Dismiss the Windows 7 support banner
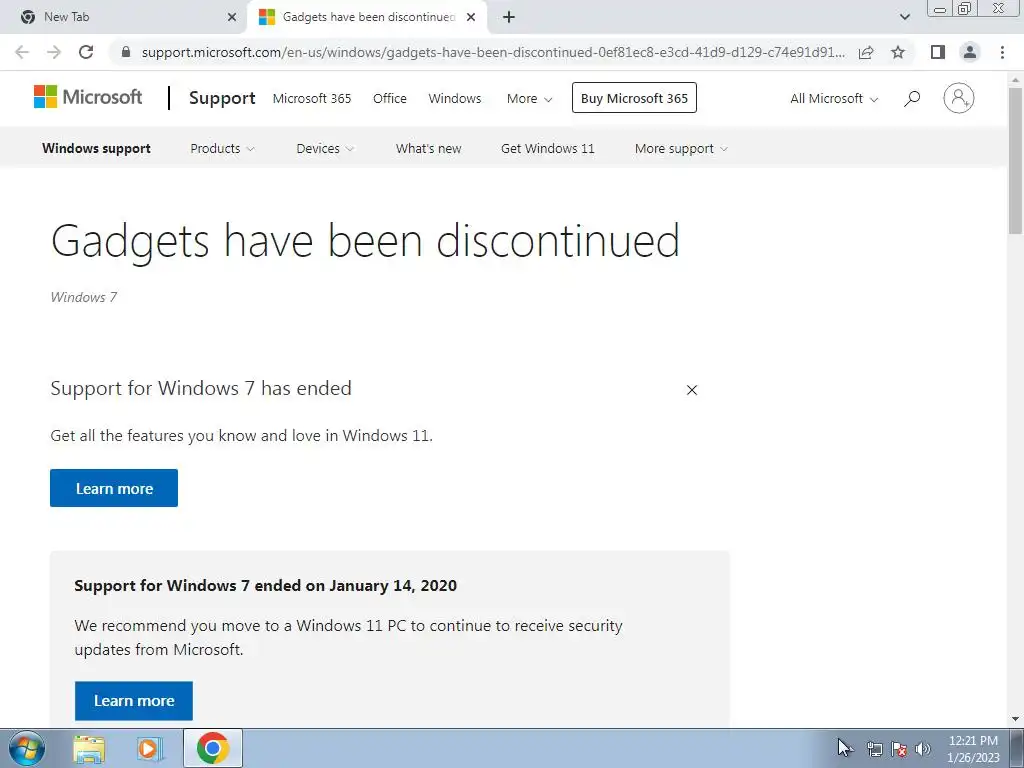1024x768 pixels. pos(692,390)
